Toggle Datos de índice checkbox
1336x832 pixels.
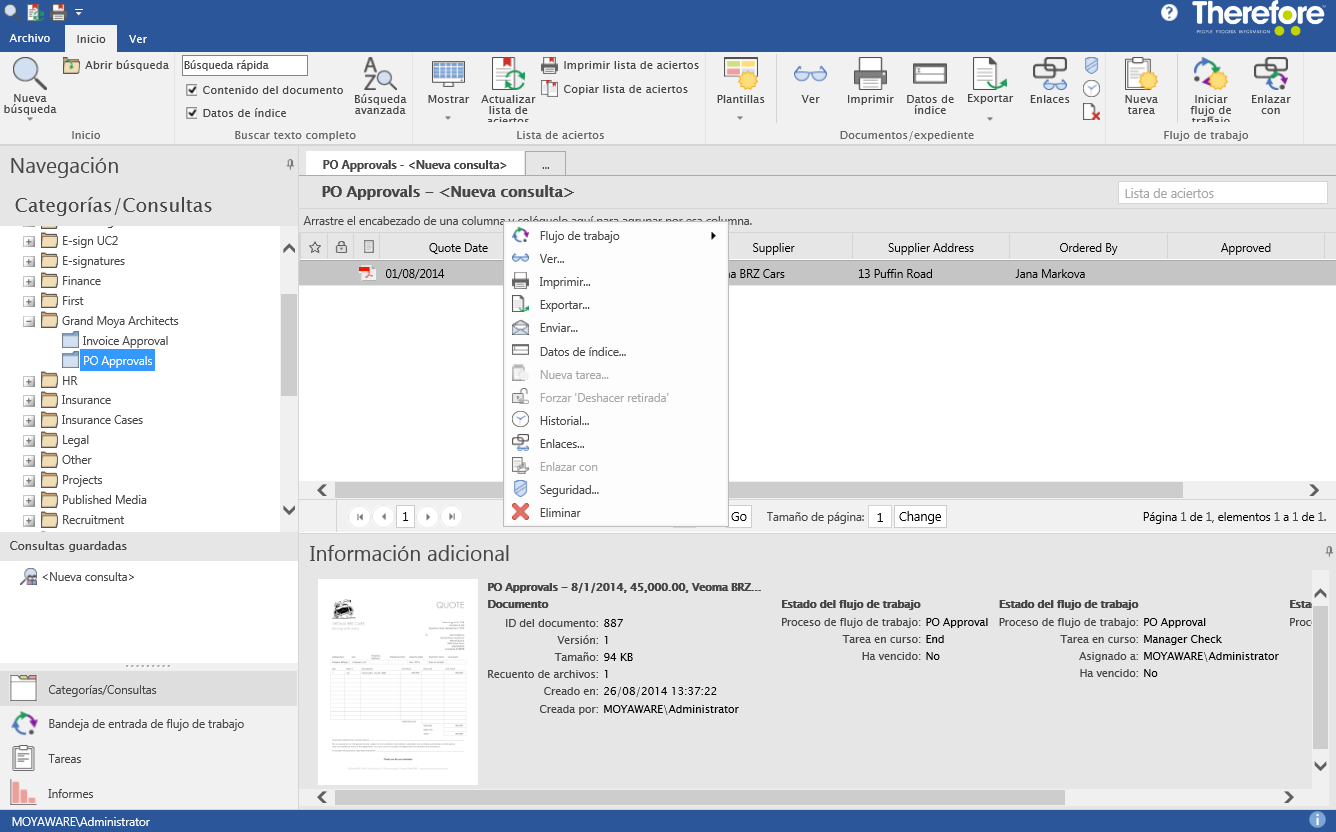point(192,113)
